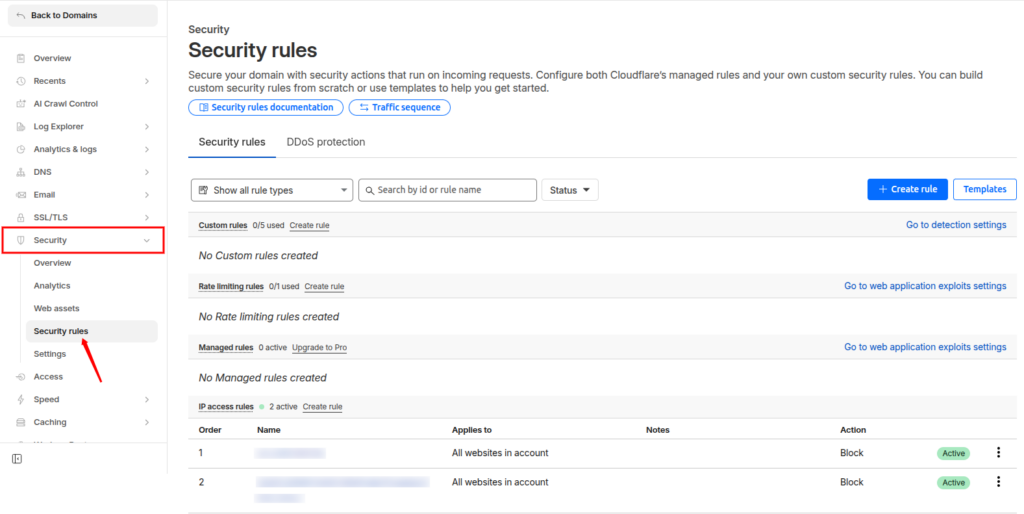Image resolution: width=1024 pixels, height=514 pixels.
Task: Click Back to Domains button
Action: [x=83, y=16]
